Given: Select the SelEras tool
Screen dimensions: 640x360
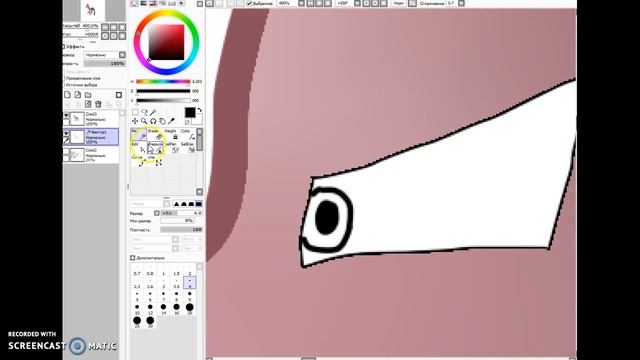Looking at the screenshot, I should 188,147.
